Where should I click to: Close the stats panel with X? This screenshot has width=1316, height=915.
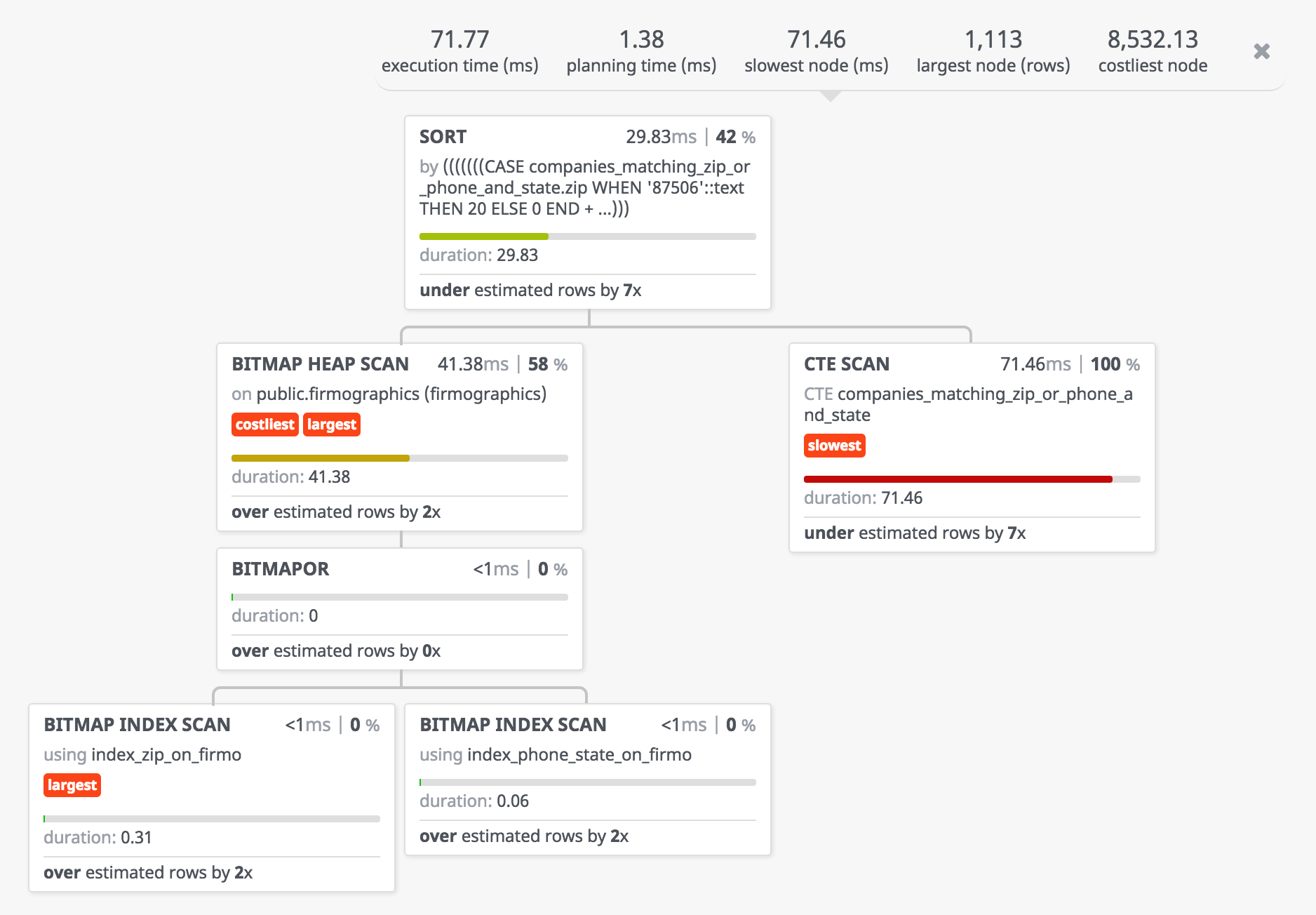pyautogui.click(x=1261, y=51)
